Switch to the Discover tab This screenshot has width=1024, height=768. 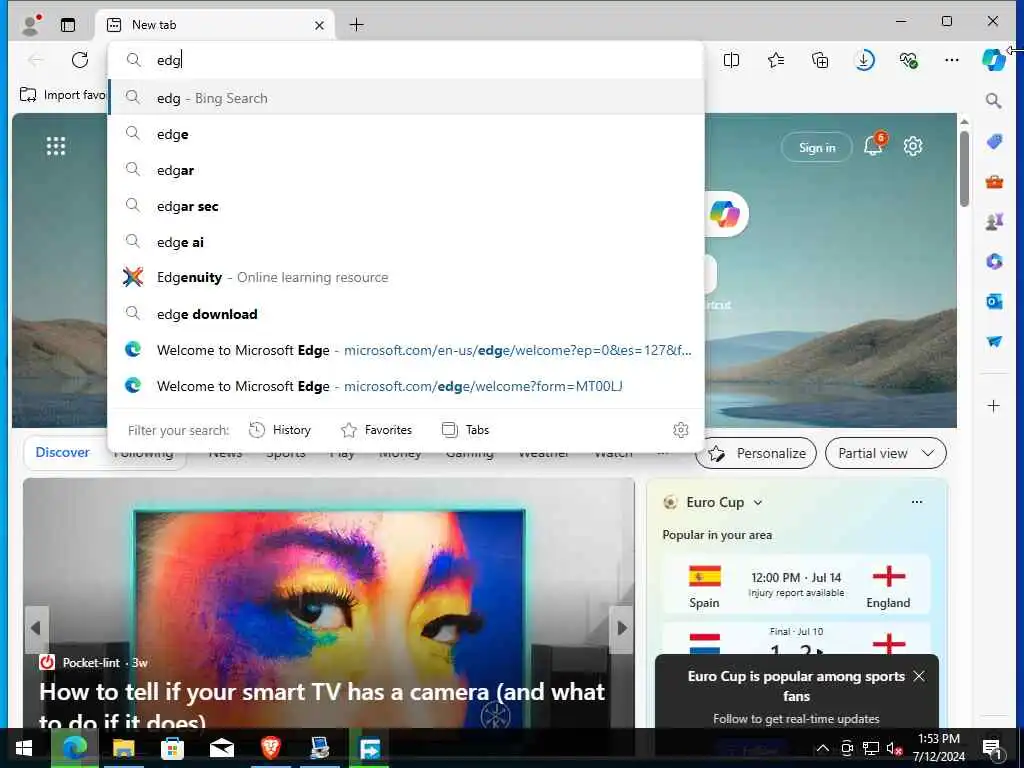63,452
